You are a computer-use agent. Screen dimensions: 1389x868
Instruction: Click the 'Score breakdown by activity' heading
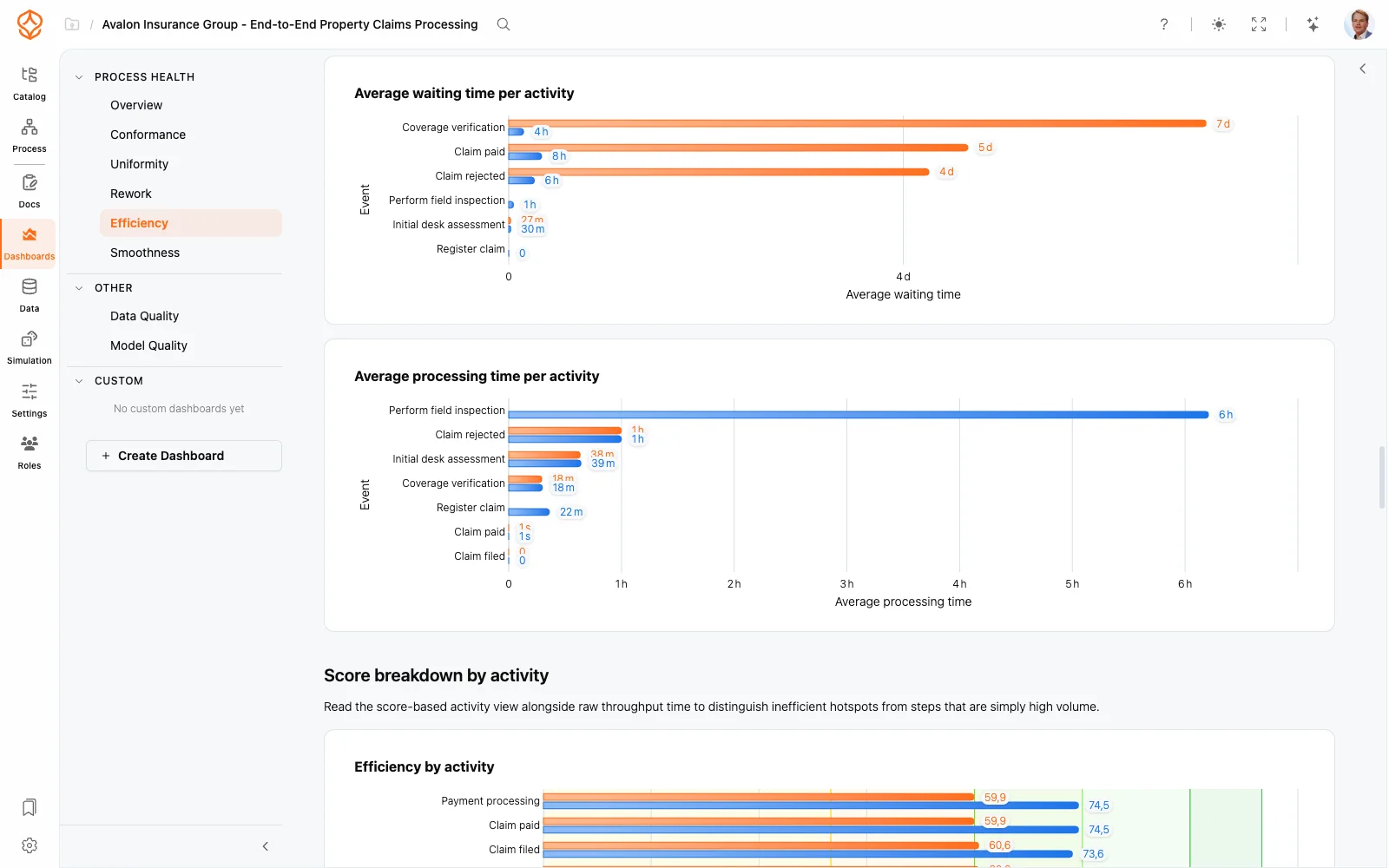tap(437, 675)
